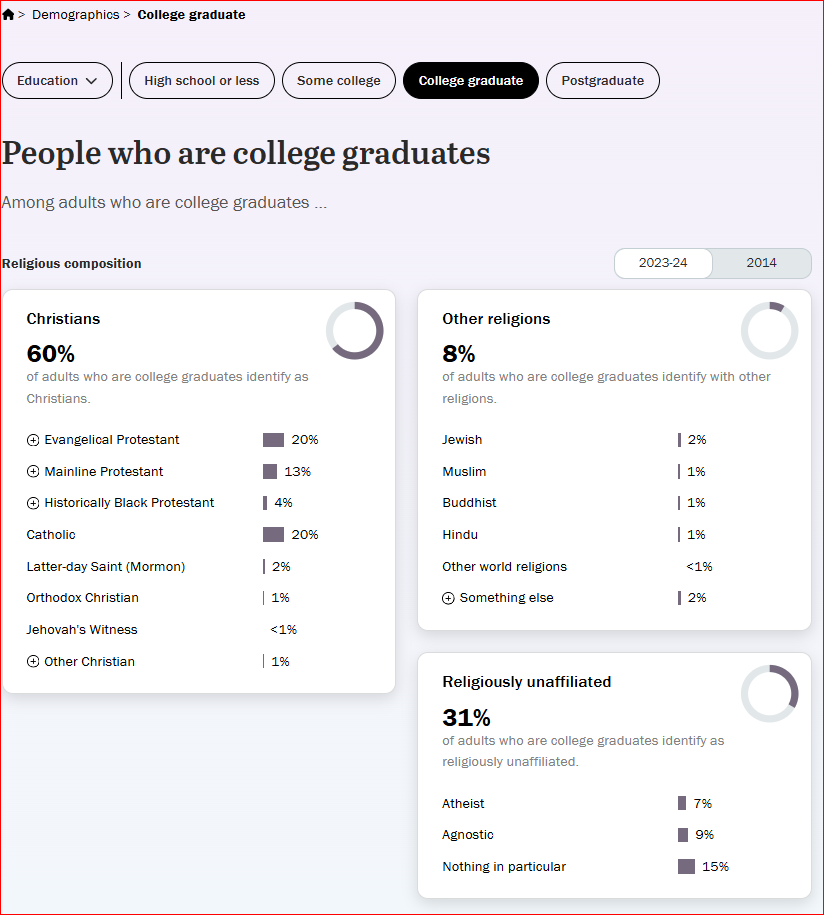Select the Some college tab
This screenshot has width=824, height=915.
click(x=338, y=81)
